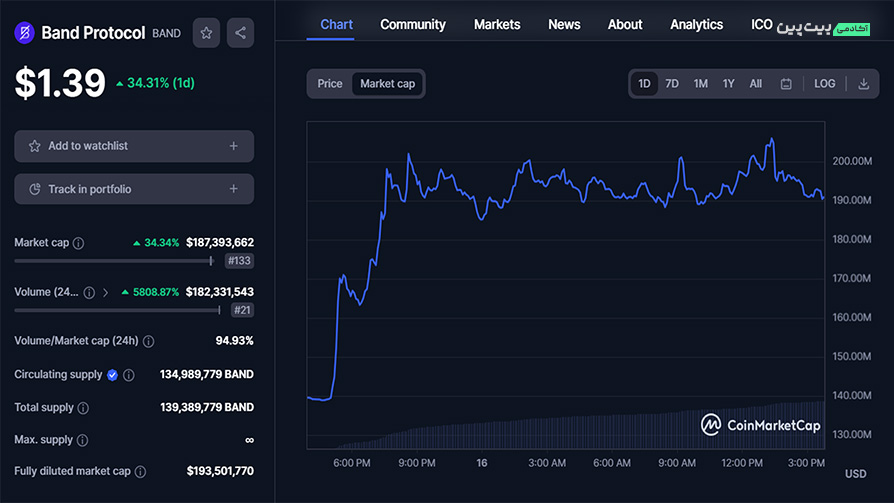Viewport: 894px width, 503px height.
Task: Open the share button next to BAND
Action: click(241, 33)
